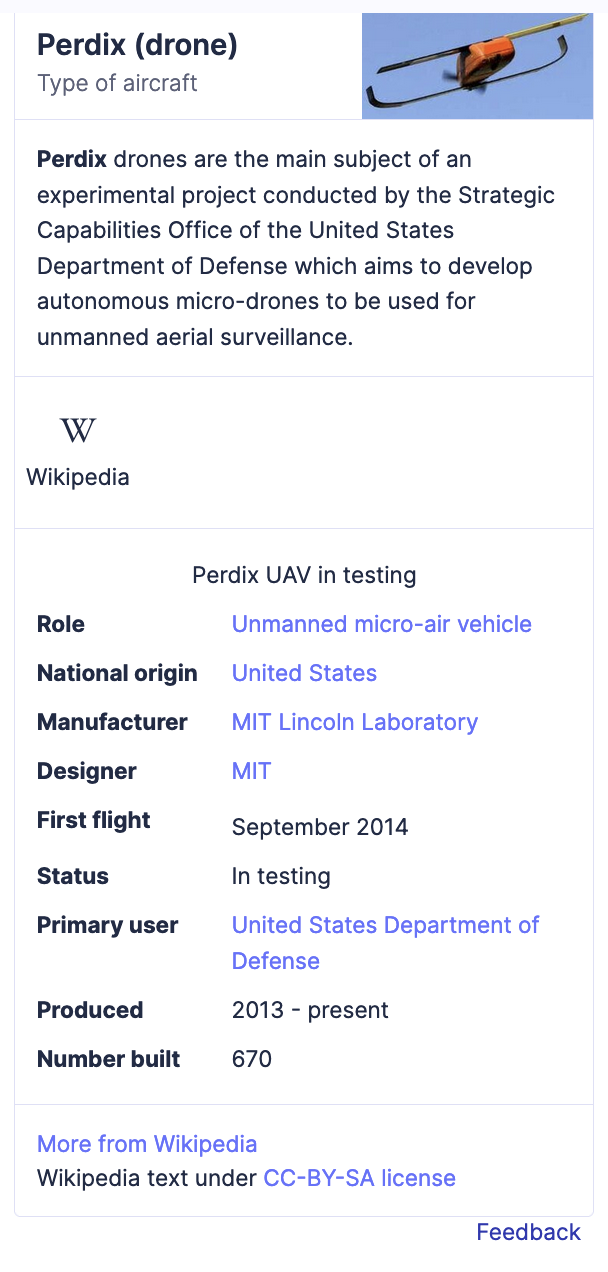The width and height of the screenshot is (608, 1272).
Task: Select the Type of aircraft subtitle
Action: 117,83
